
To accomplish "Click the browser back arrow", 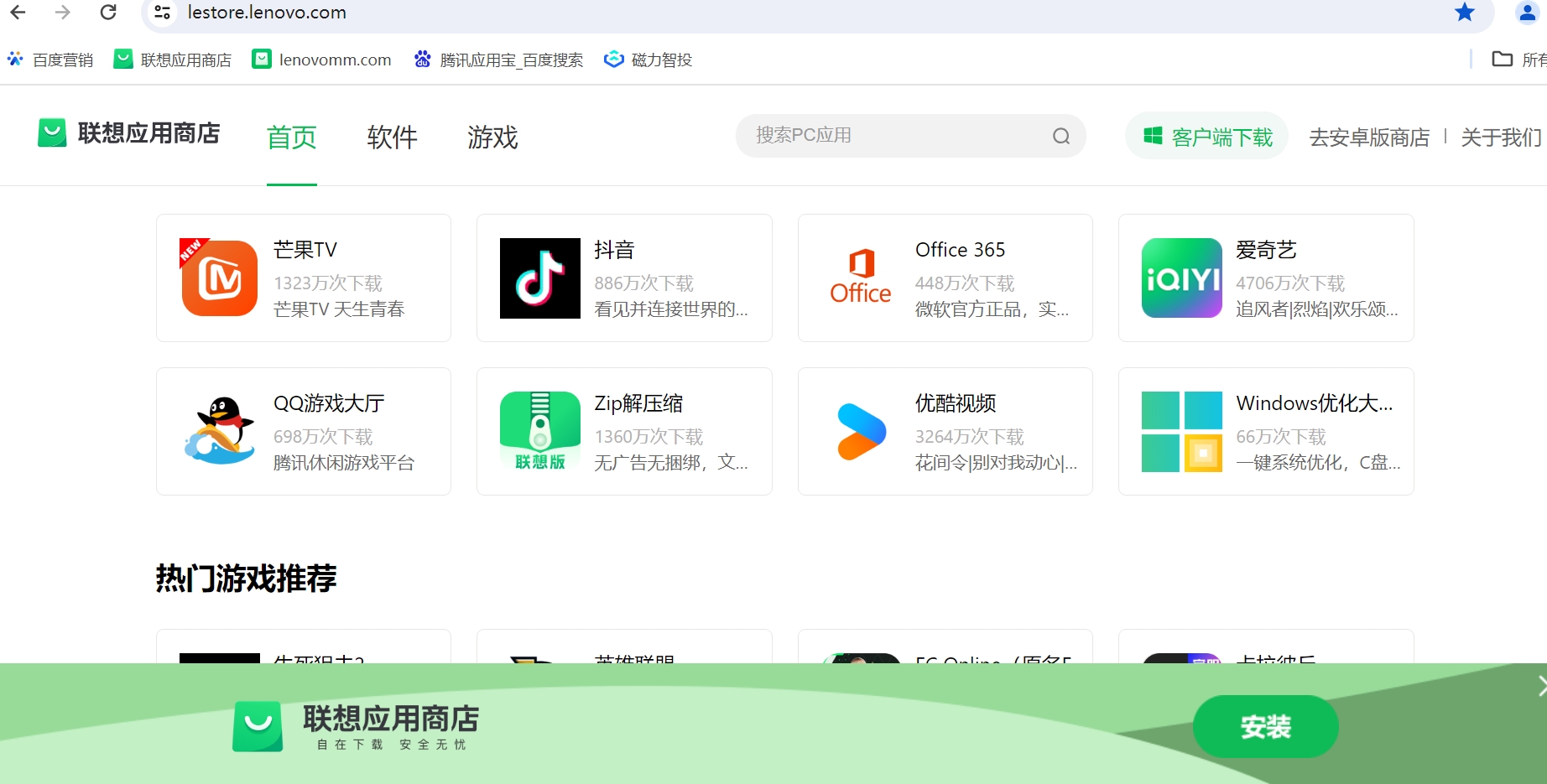I will tap(18, 13).
